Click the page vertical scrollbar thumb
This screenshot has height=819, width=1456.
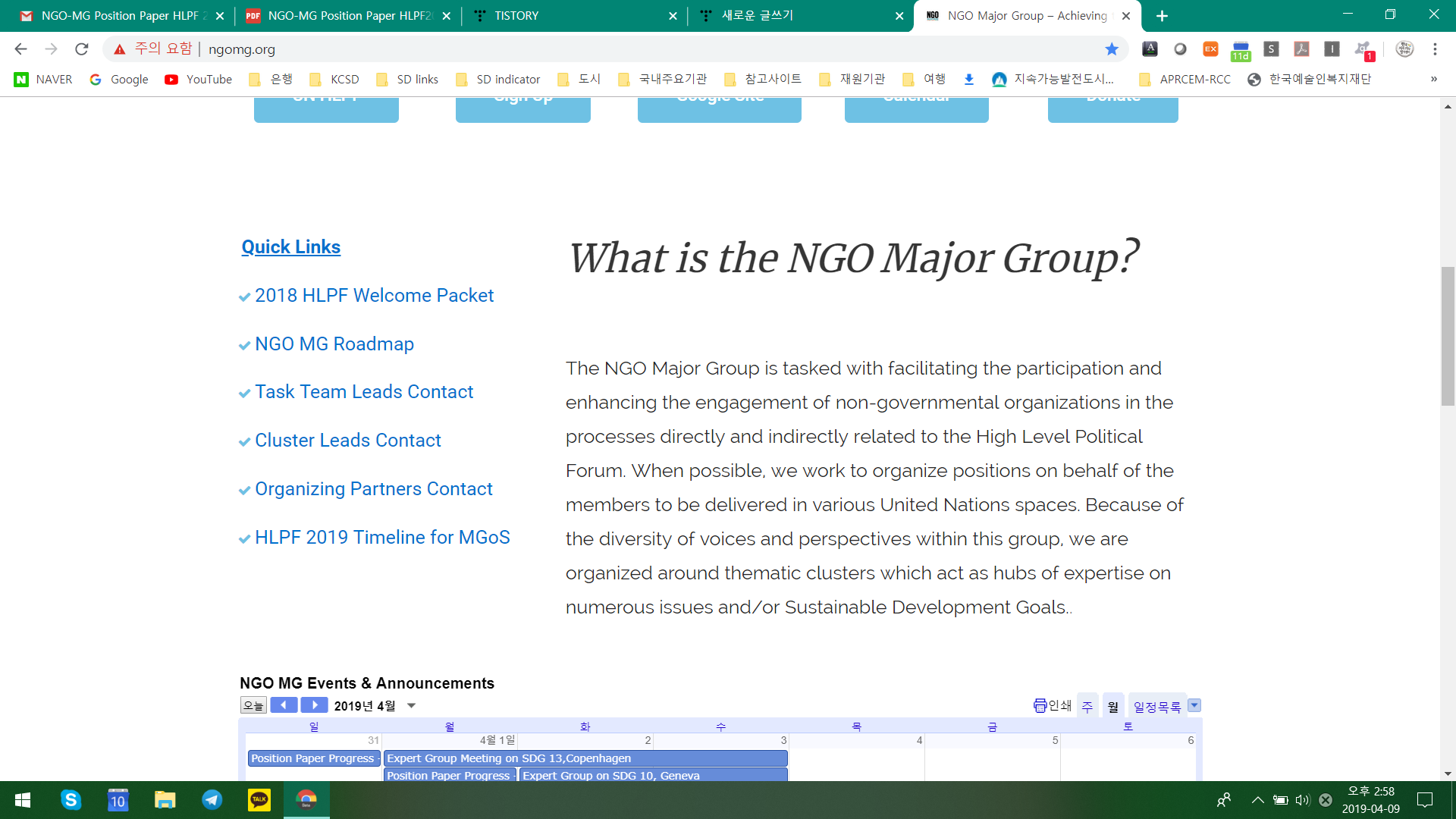pos(1448,336)
